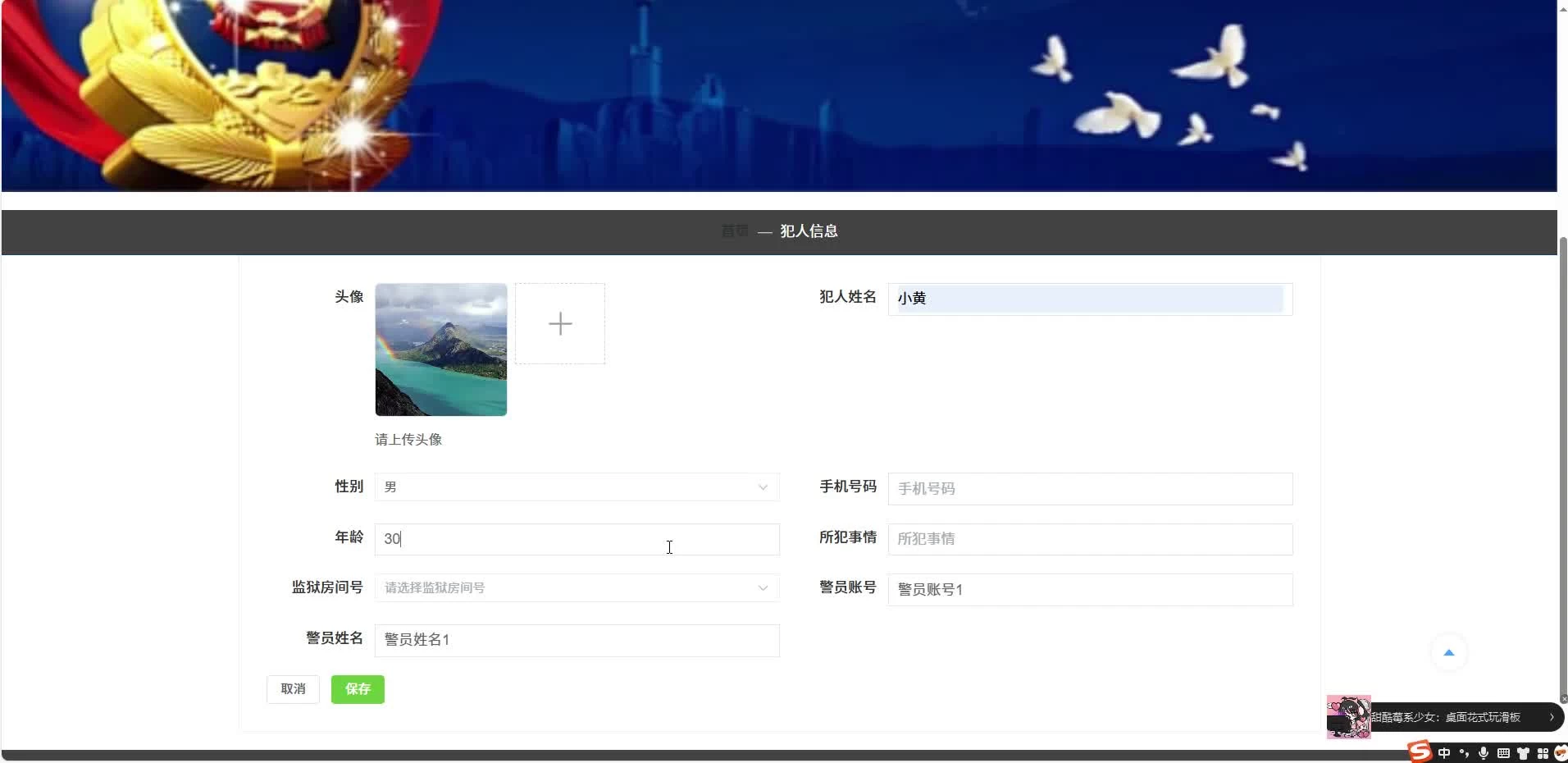Viewport: 1568px width, 763px height.
Task: Click the 首页 breadcrumb link
Action: 735,231
